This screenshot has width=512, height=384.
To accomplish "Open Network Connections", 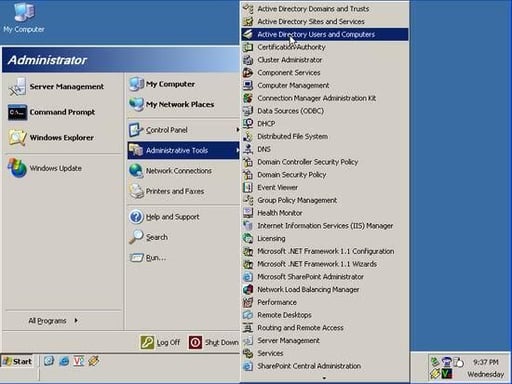I will point(183,171).
